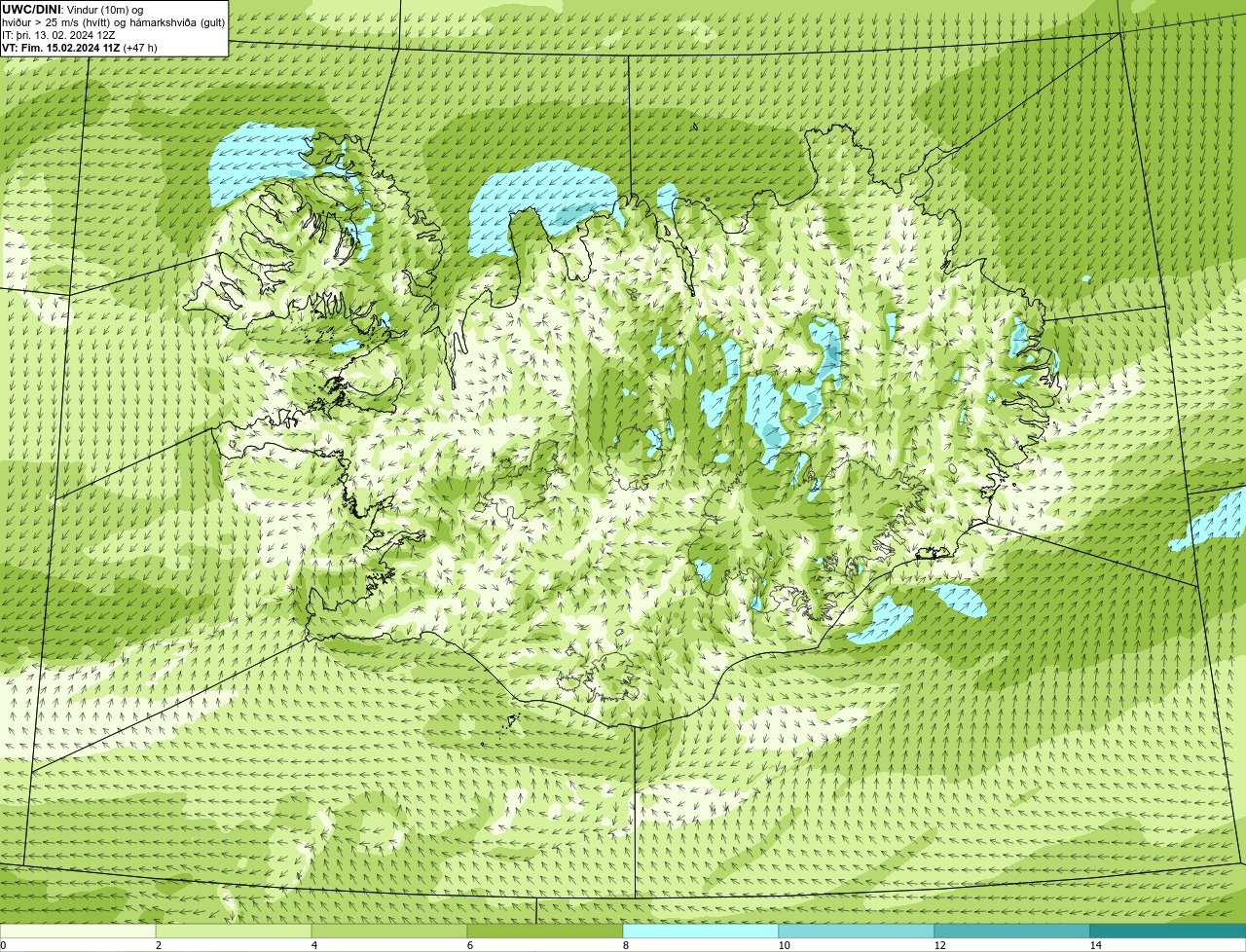Click the legend scale label '0'

click(x=3, y=945)
